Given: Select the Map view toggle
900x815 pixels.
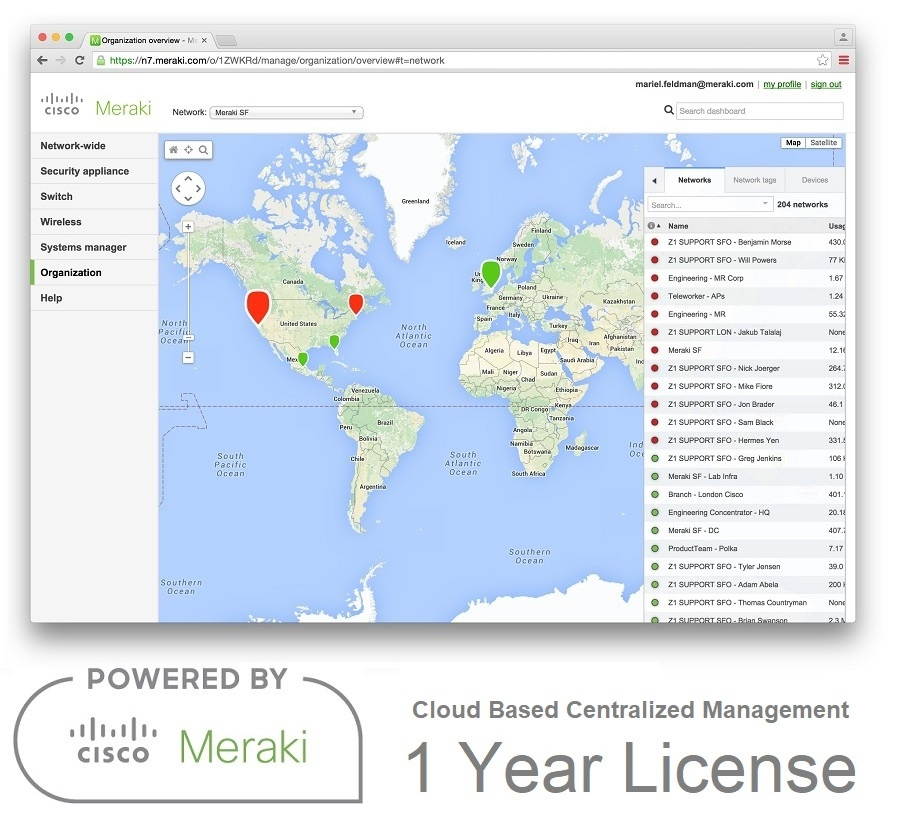Looking at the screenshot, I should coord(792,142).
